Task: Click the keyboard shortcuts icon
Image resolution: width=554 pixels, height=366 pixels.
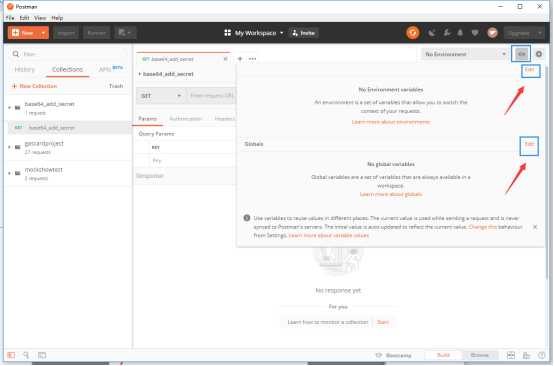Action: pyautogui.click(x=526, y=355)
